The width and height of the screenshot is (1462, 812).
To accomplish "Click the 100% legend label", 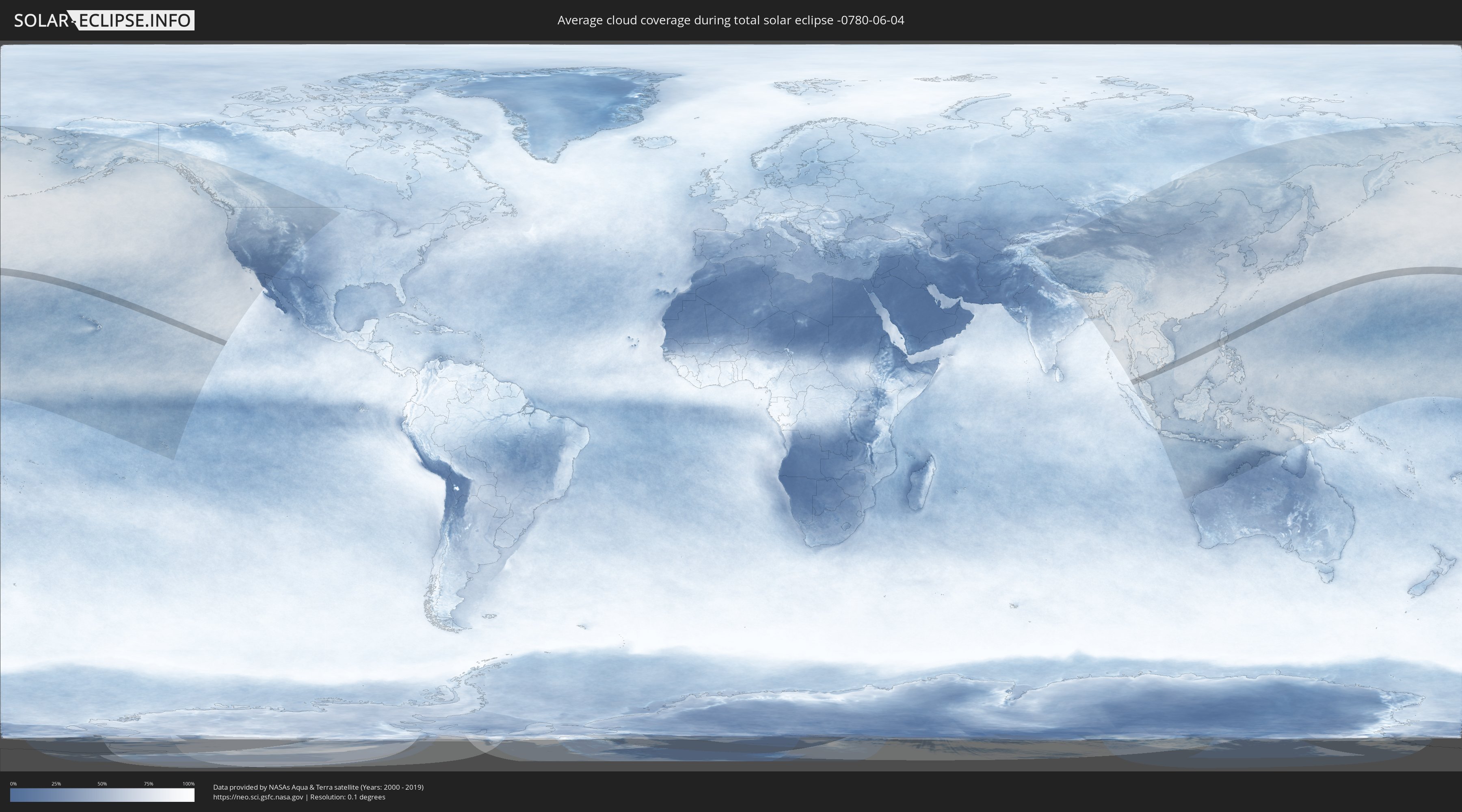I will (x=188, y=784).
